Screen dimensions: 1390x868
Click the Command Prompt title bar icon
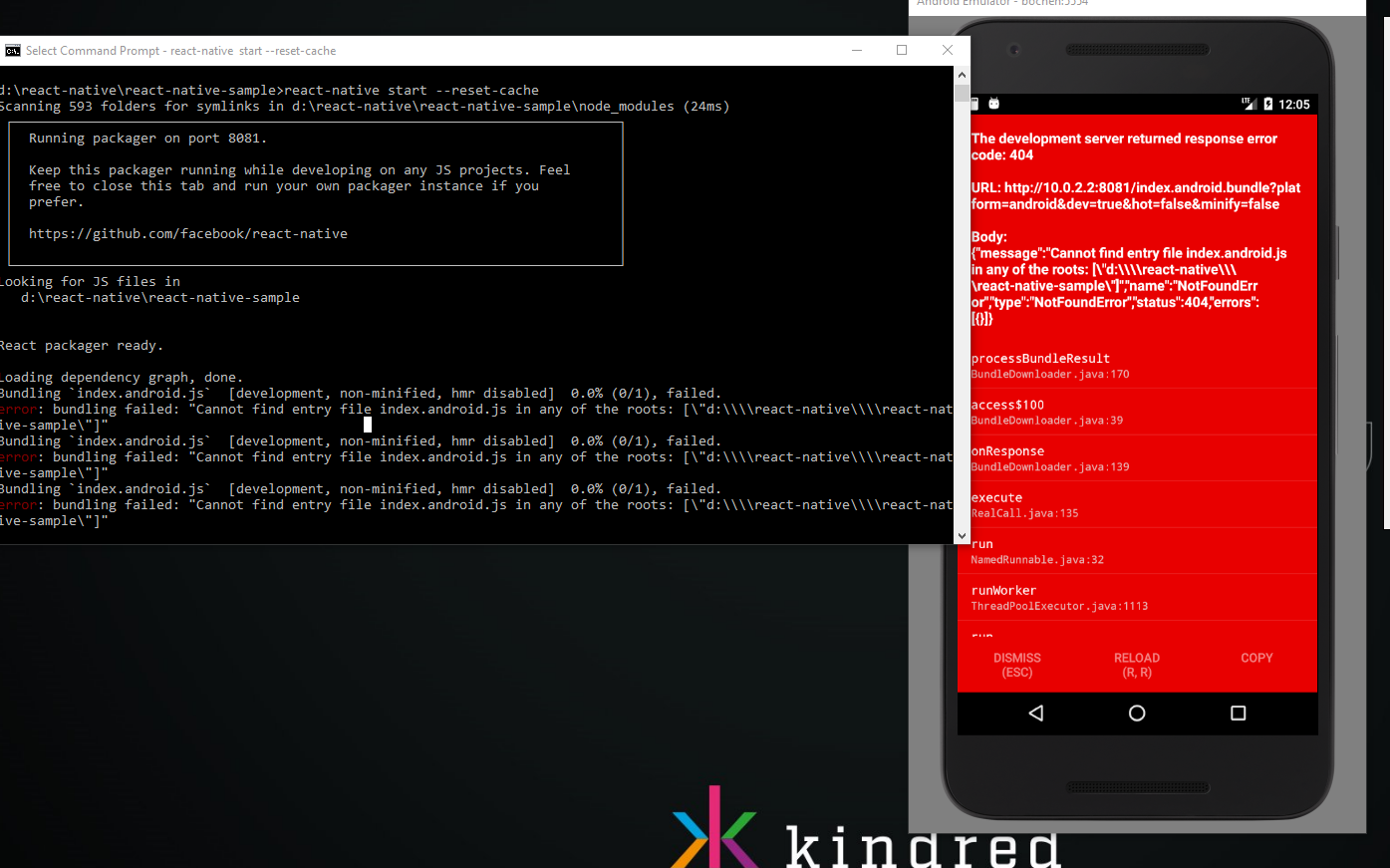(x=13, y=50)
